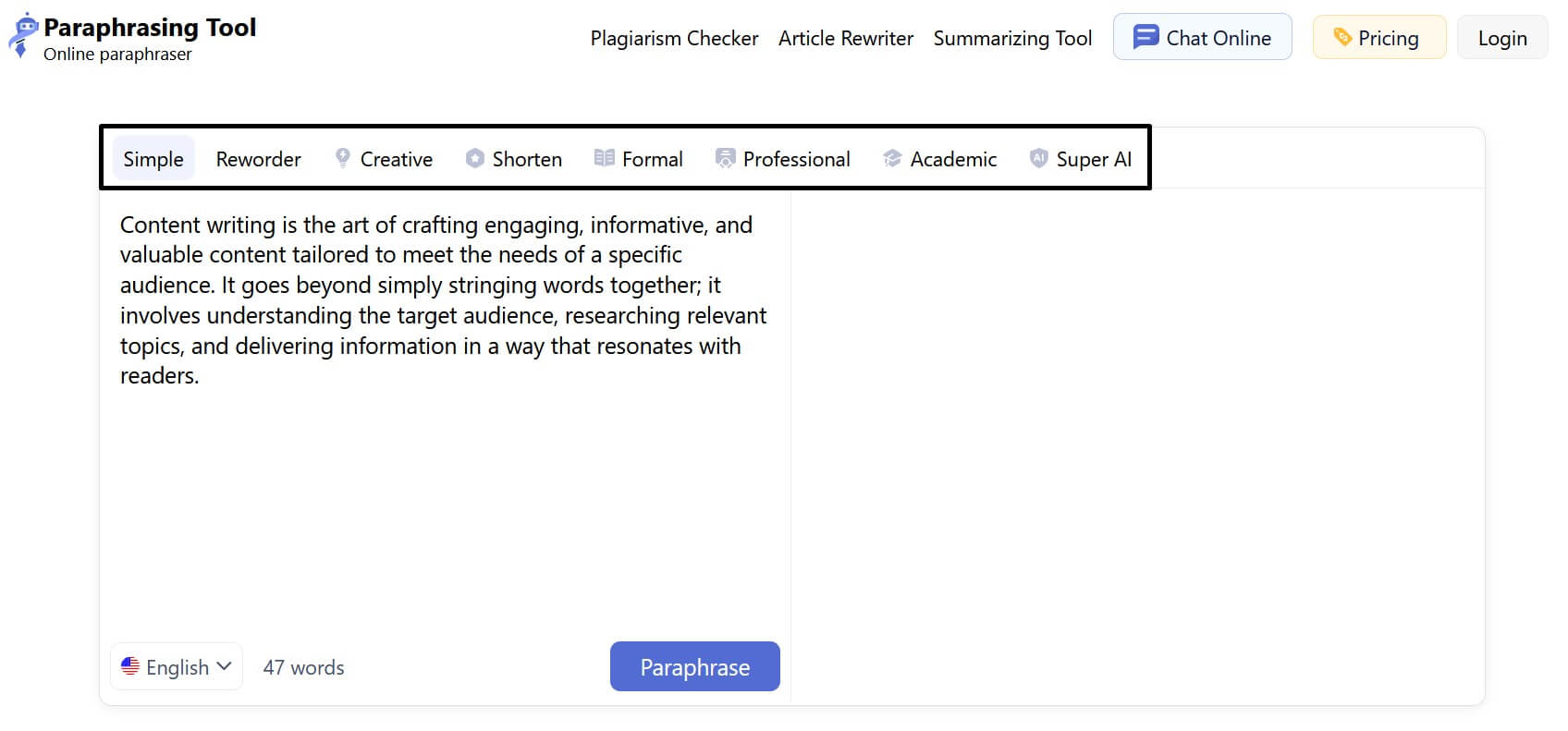Click the Paraphrasing Tool site title
The image size is (1568, 731).
pyautogui.click(x=150, y=28)
